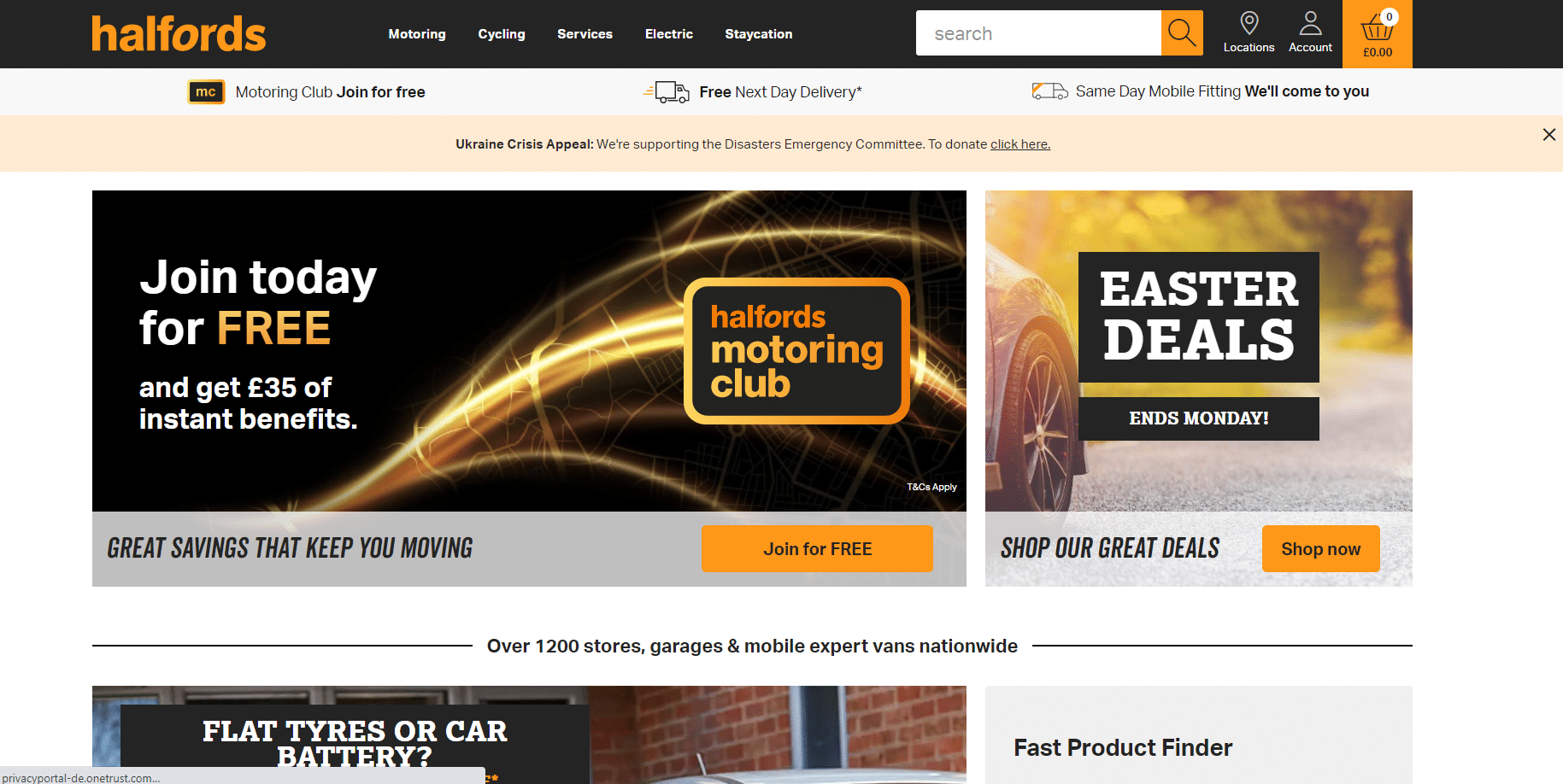
Task: Click the orange search magnifier button
Action: coord(1182,33)
